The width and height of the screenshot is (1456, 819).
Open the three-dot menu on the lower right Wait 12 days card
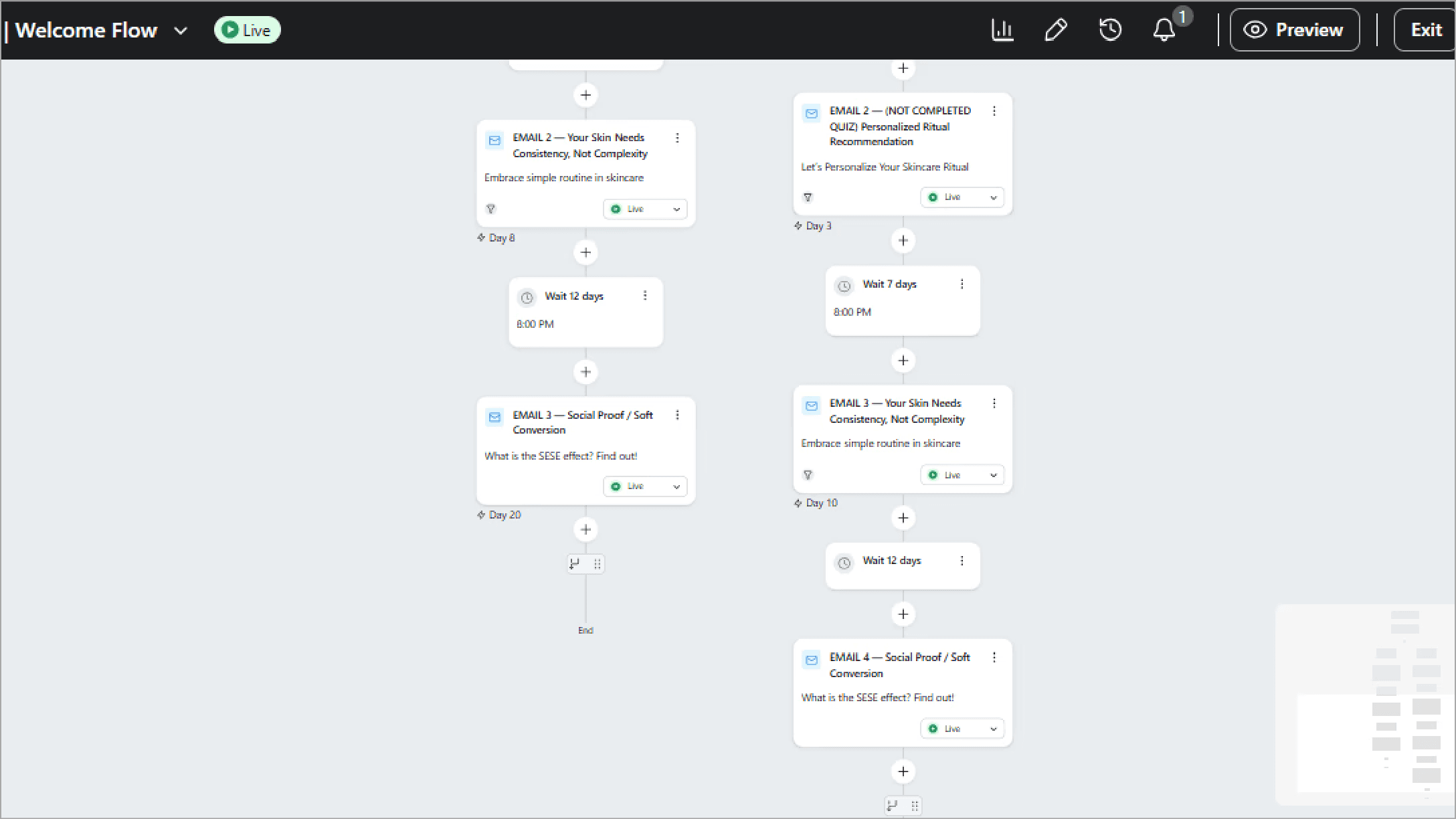click(x=962, y=561)
